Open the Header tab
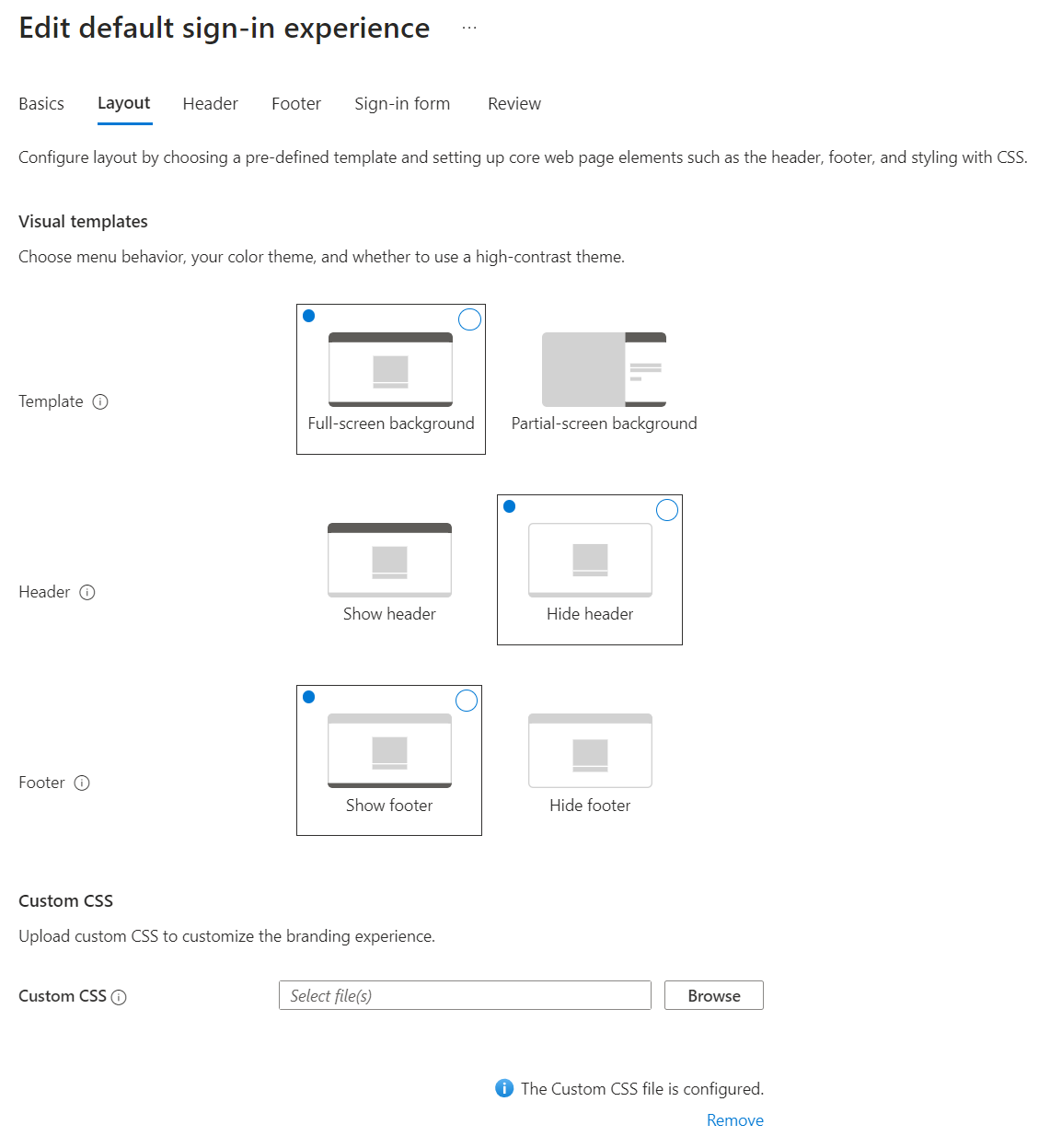 point(210,104)
